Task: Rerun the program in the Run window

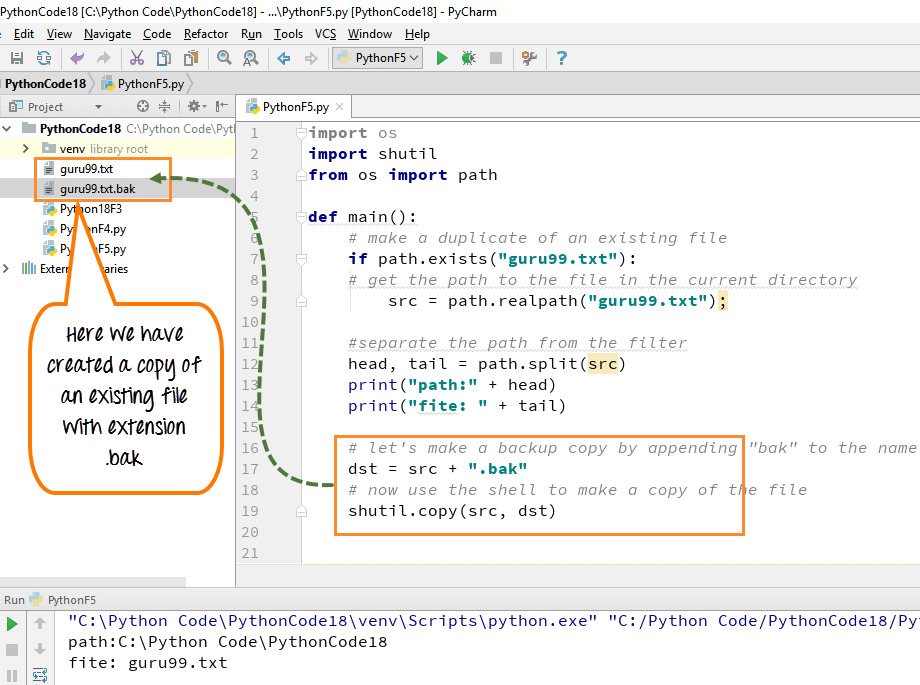Action: tap(11, 621)
